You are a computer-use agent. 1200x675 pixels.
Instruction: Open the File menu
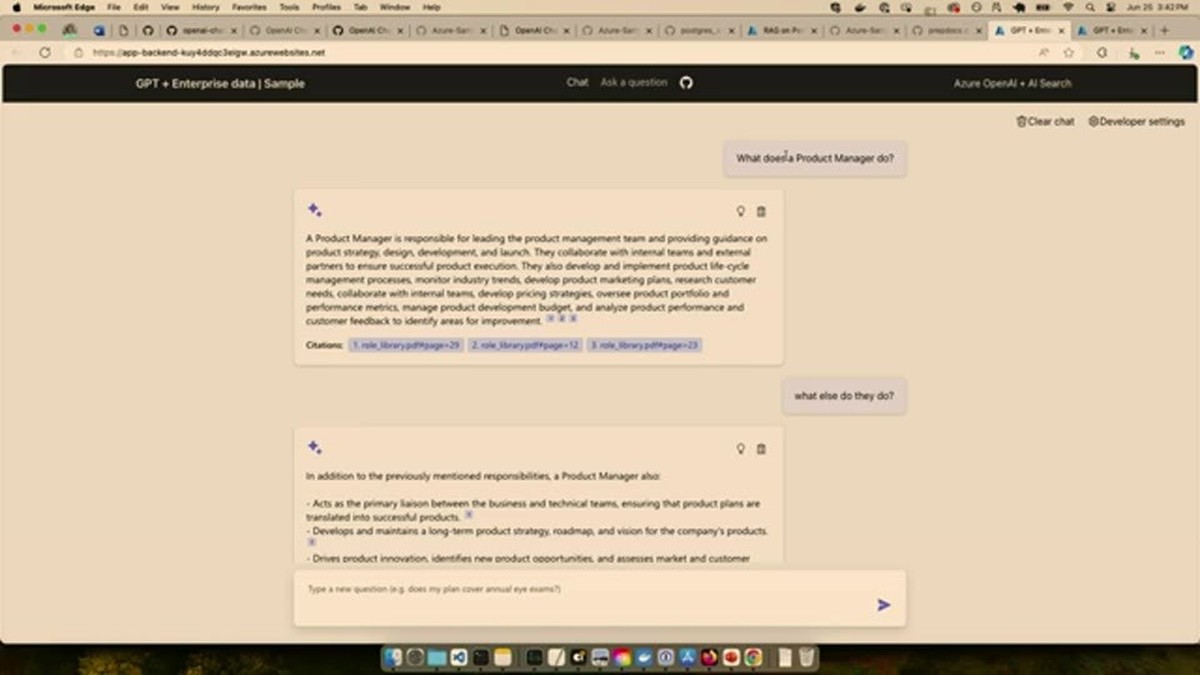click(x=114, y=7)
